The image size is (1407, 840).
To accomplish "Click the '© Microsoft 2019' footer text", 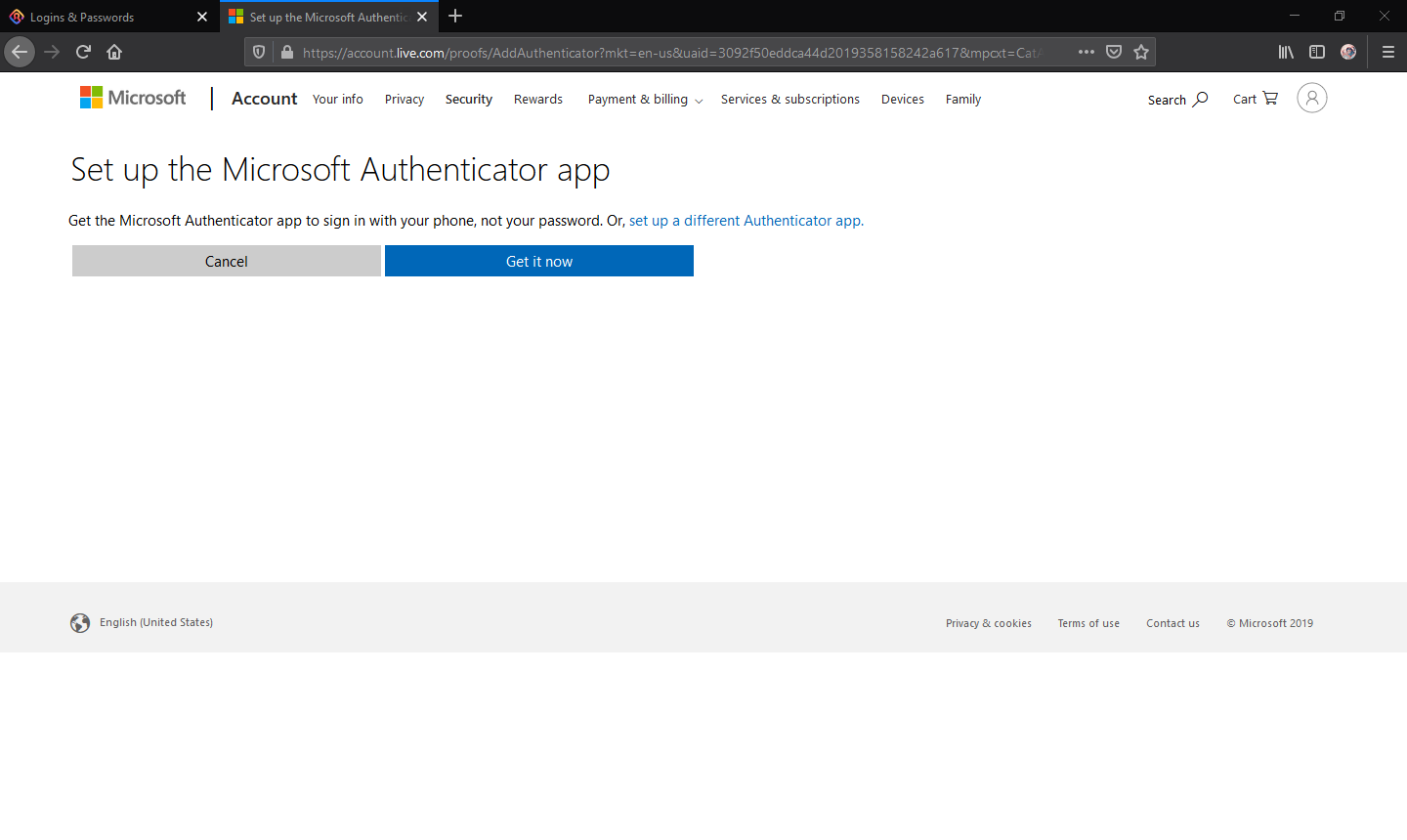I will click(1270, 623).
